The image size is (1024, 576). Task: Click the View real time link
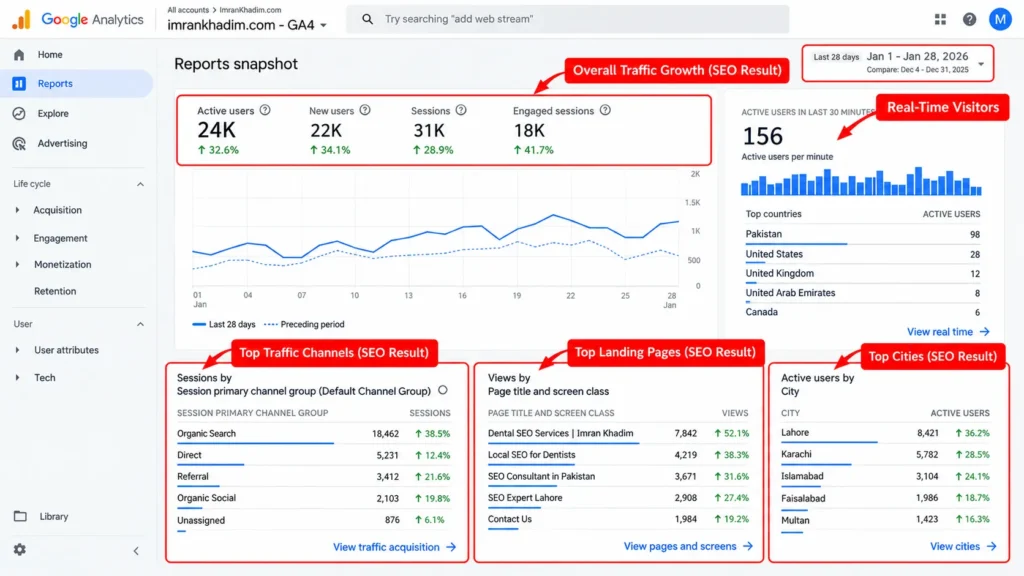click(940, 332)
